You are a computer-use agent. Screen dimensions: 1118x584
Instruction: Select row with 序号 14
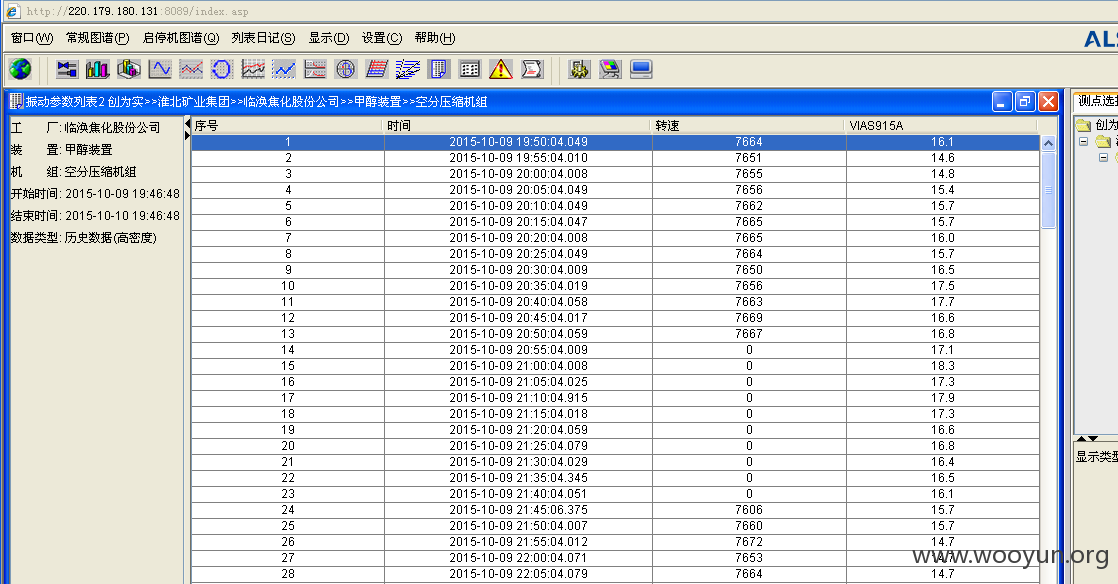(x=615, y=350)
